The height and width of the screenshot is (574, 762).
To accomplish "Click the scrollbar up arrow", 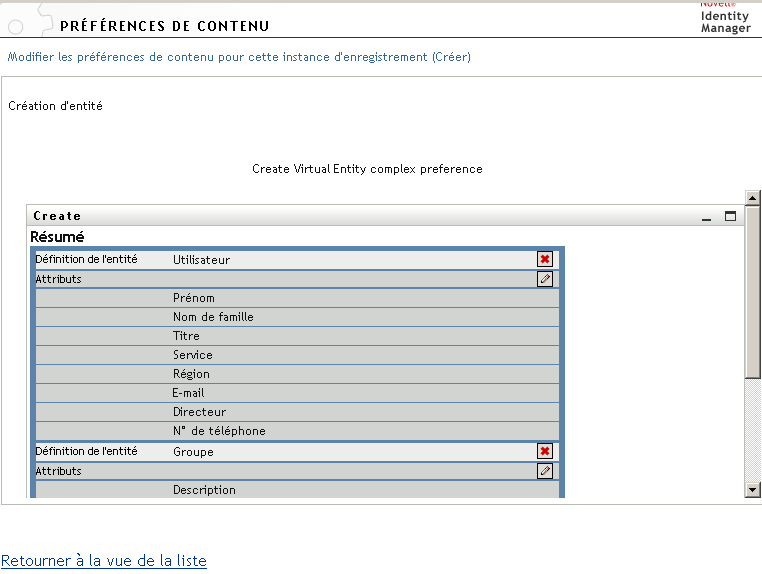I will coord(752,198).
